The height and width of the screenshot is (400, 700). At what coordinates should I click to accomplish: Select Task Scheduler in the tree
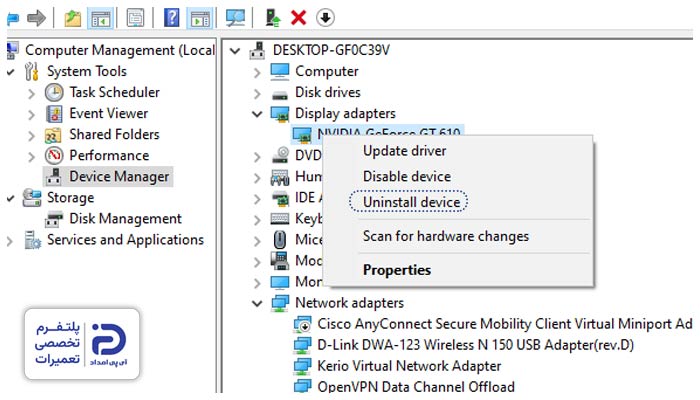(x=114, y=92)
